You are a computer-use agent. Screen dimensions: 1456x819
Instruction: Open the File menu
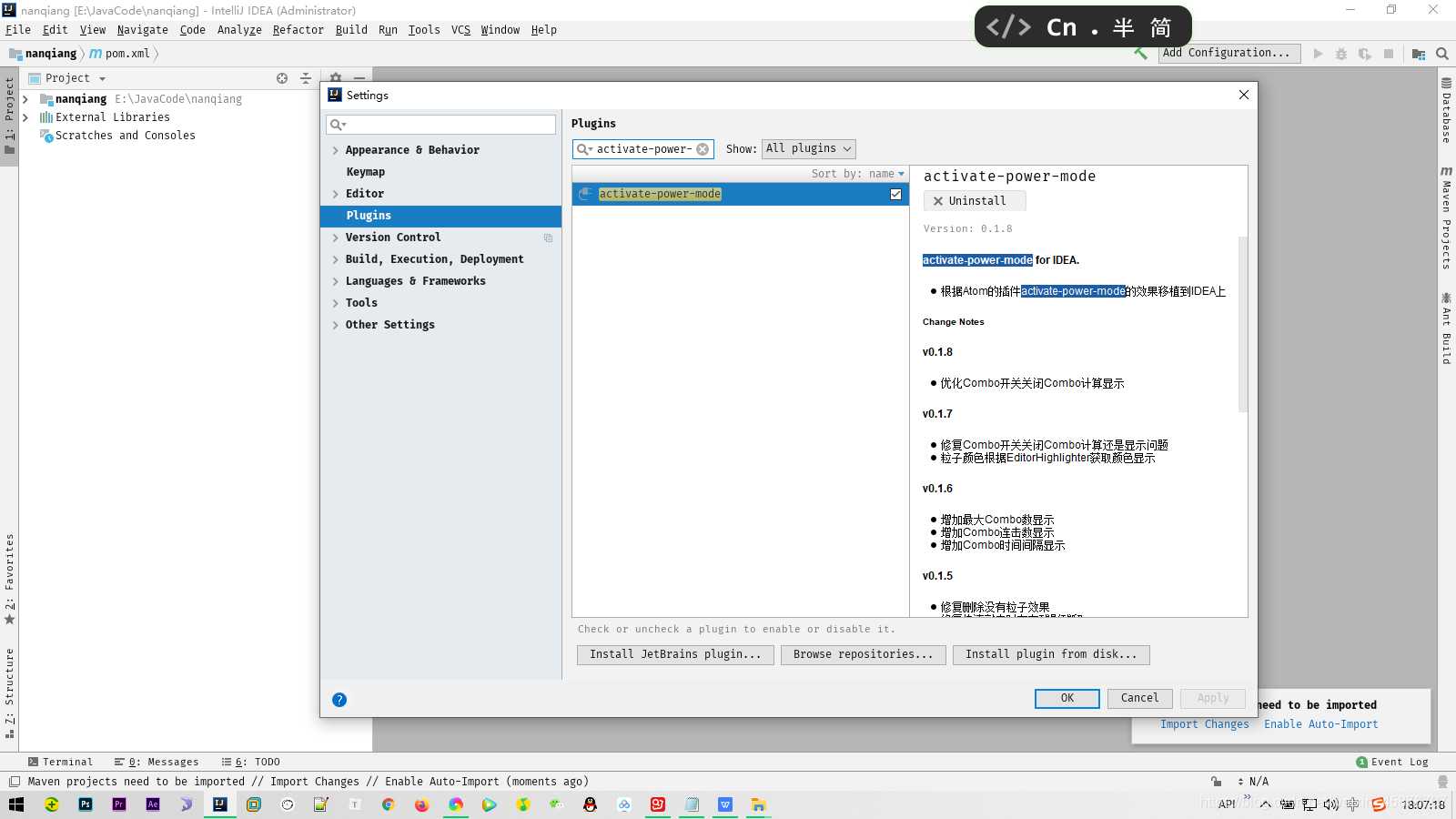[18, 30]
